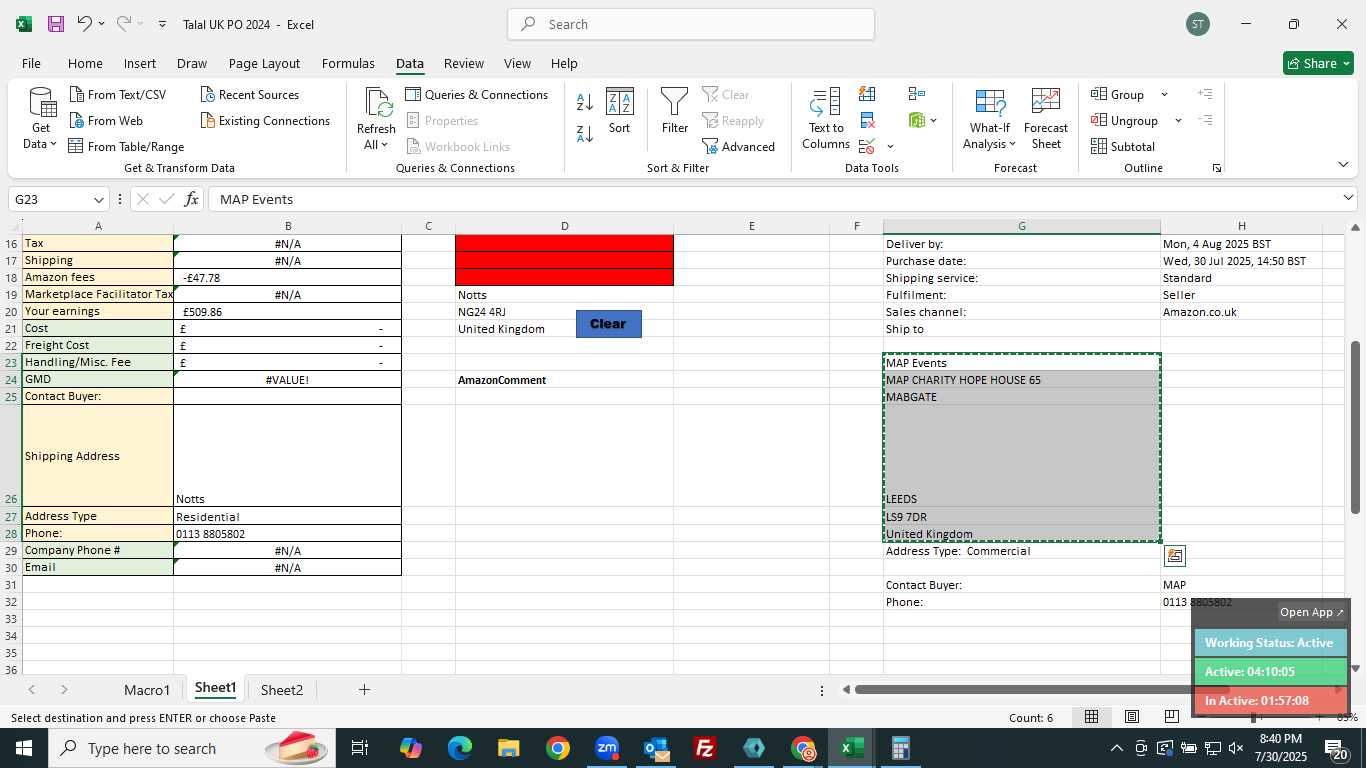Image resolution: width=1366 pixels, height=768 pixels.
Task: Click the Undo arrow icon
Action: click(x=85, y=24)
